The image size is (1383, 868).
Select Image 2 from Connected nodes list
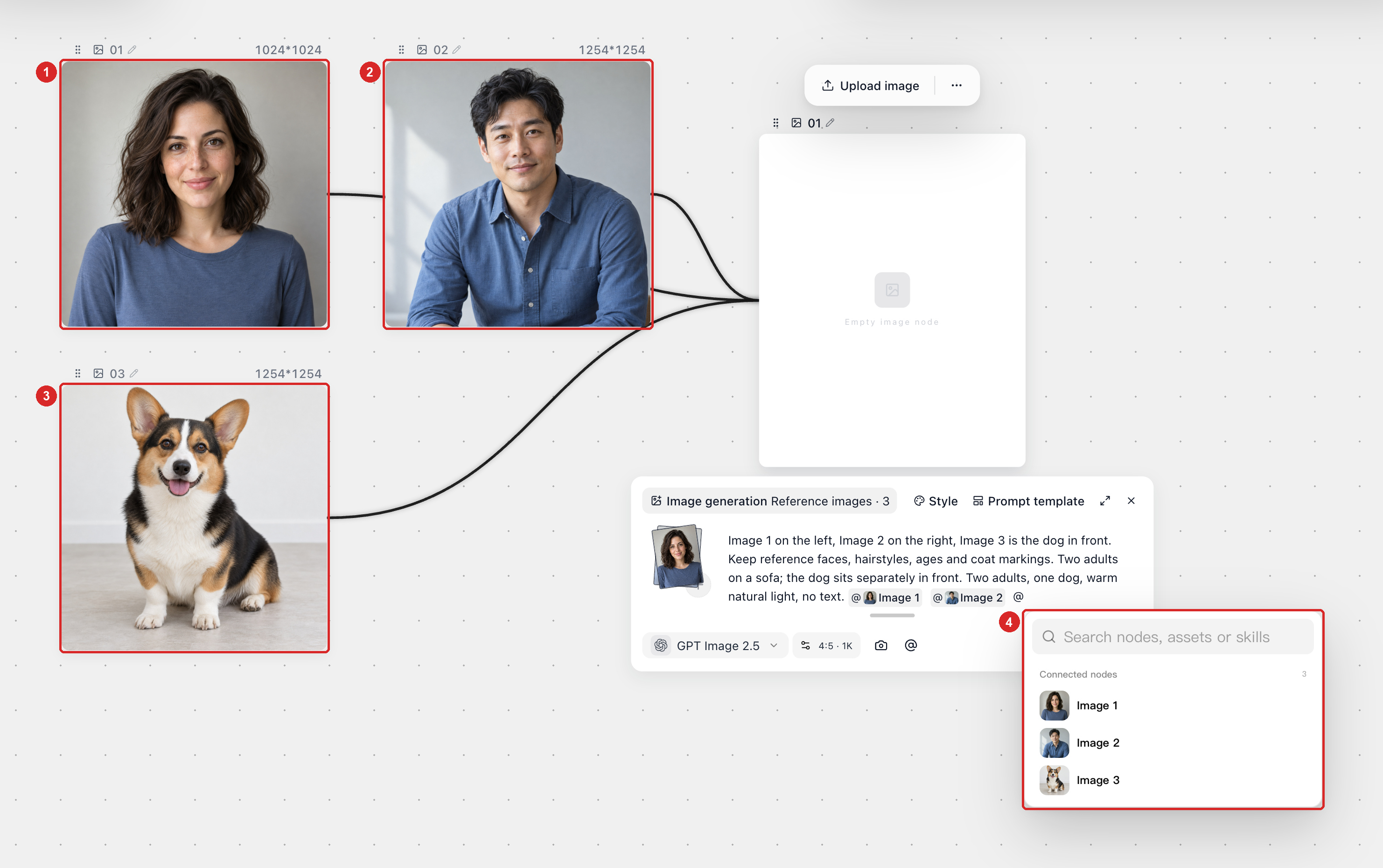click(1173, 743)
